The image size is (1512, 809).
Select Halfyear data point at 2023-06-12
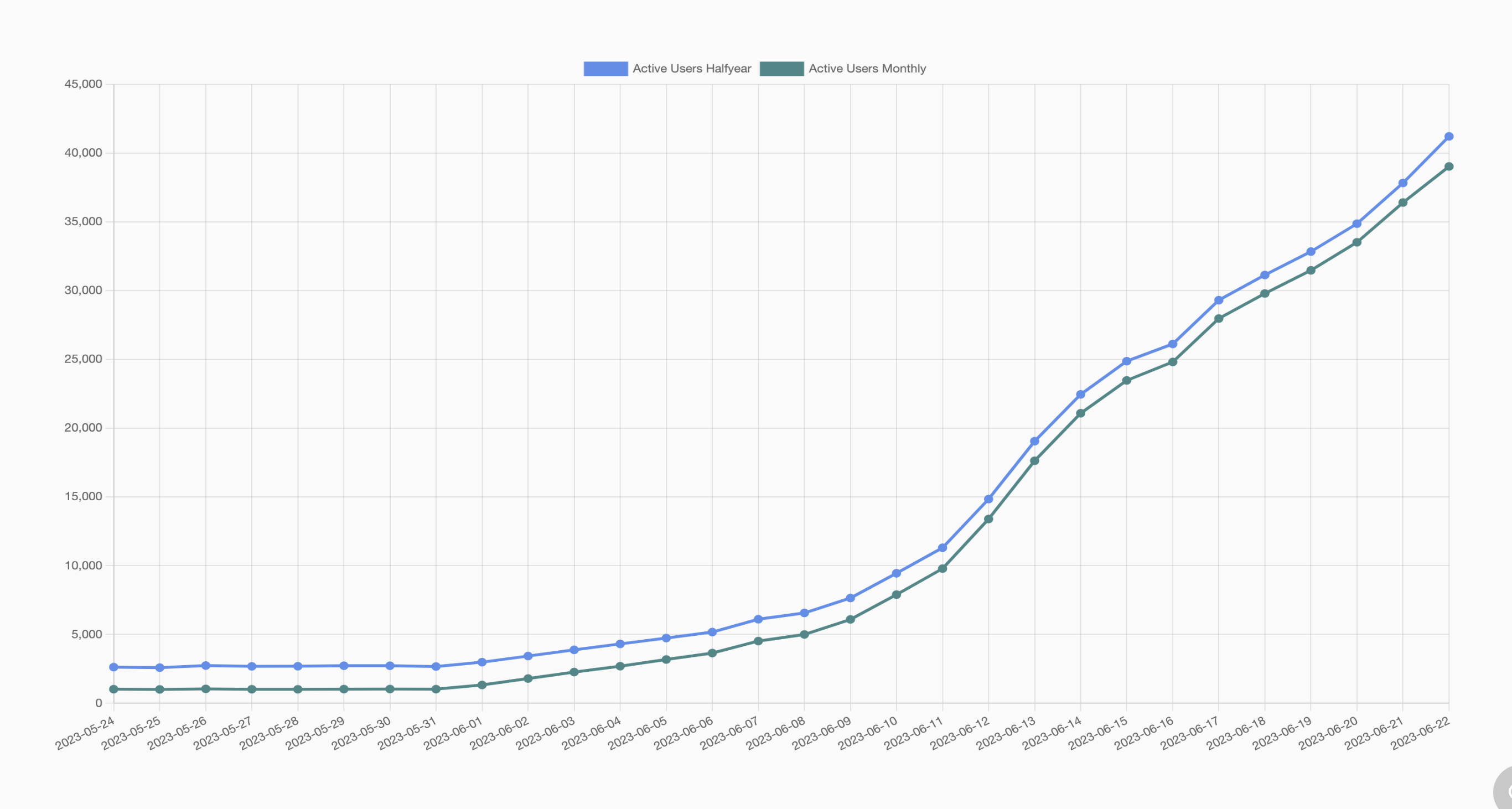(x=988, y=499)
